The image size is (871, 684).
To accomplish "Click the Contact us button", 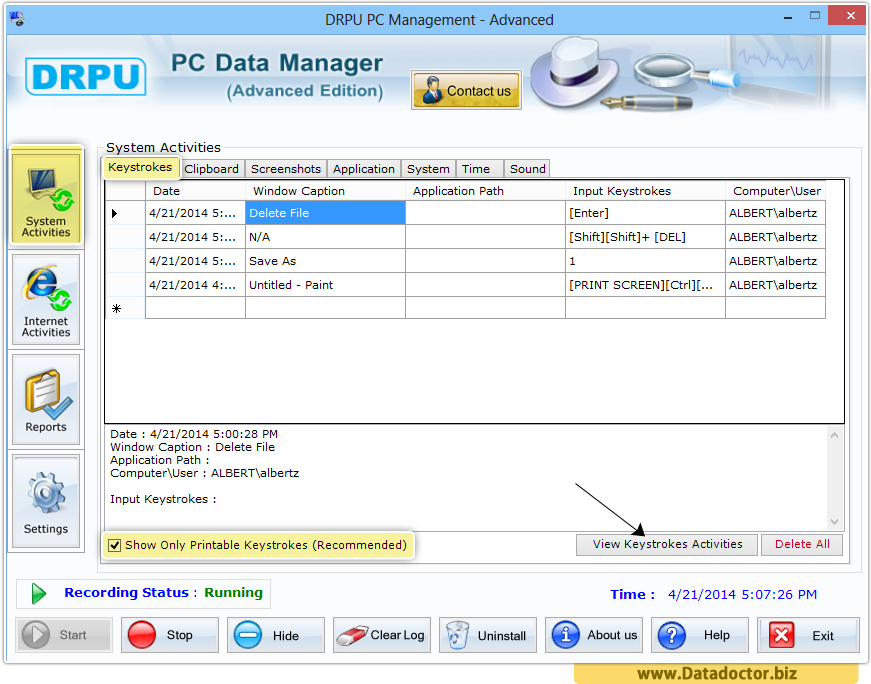I will [x=466, y=90].
